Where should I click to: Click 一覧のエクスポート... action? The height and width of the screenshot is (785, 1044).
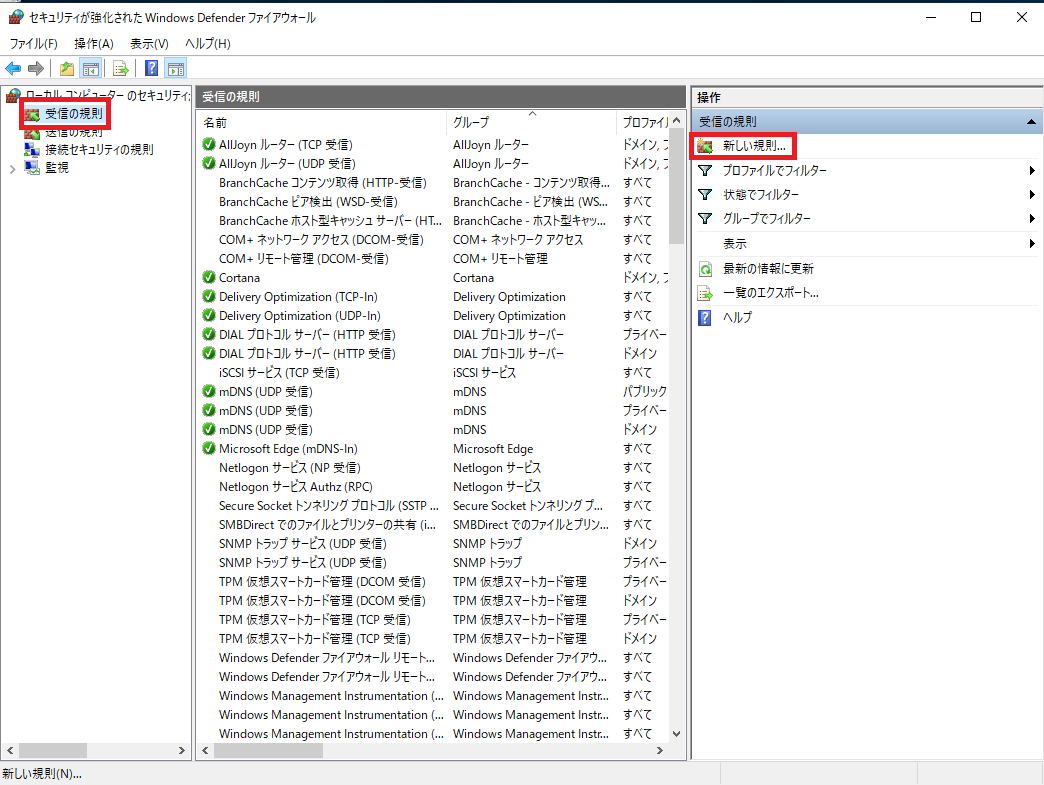771,293
